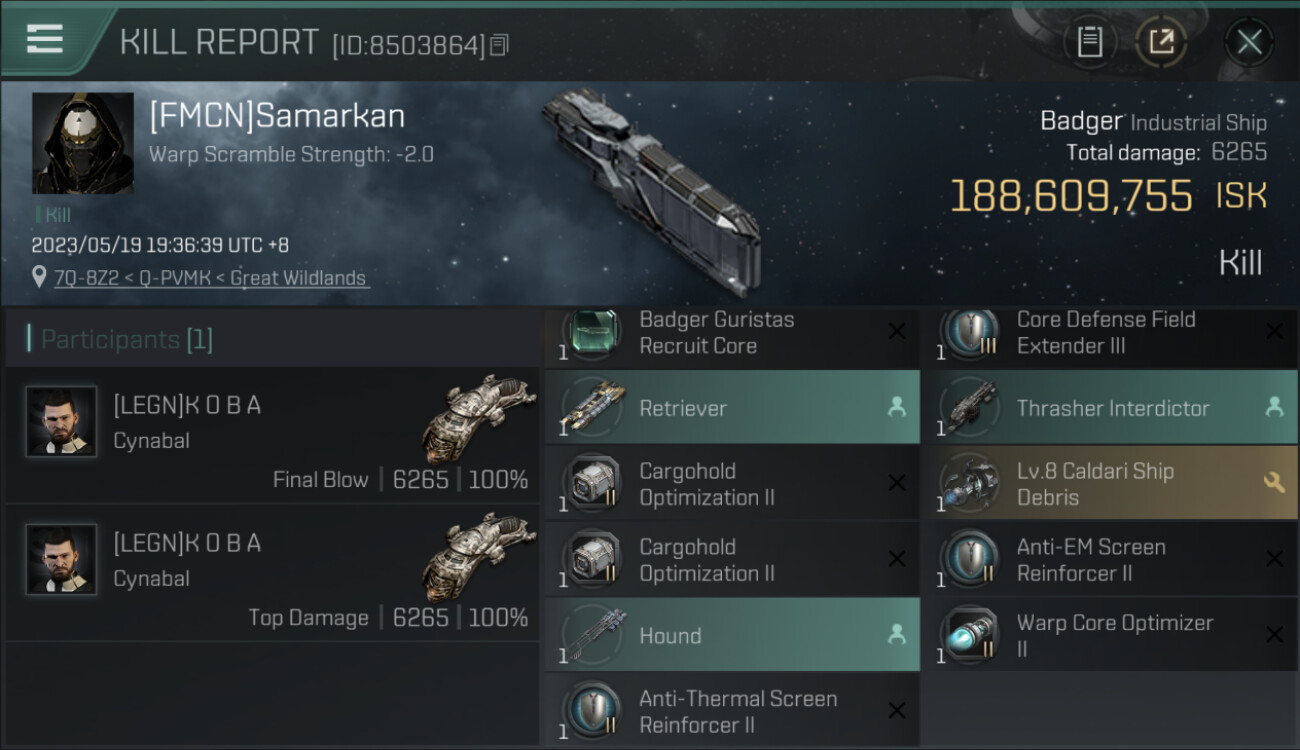
Task: Select the Final Blow Cynabal participant
Action: (x=272, y=435)
